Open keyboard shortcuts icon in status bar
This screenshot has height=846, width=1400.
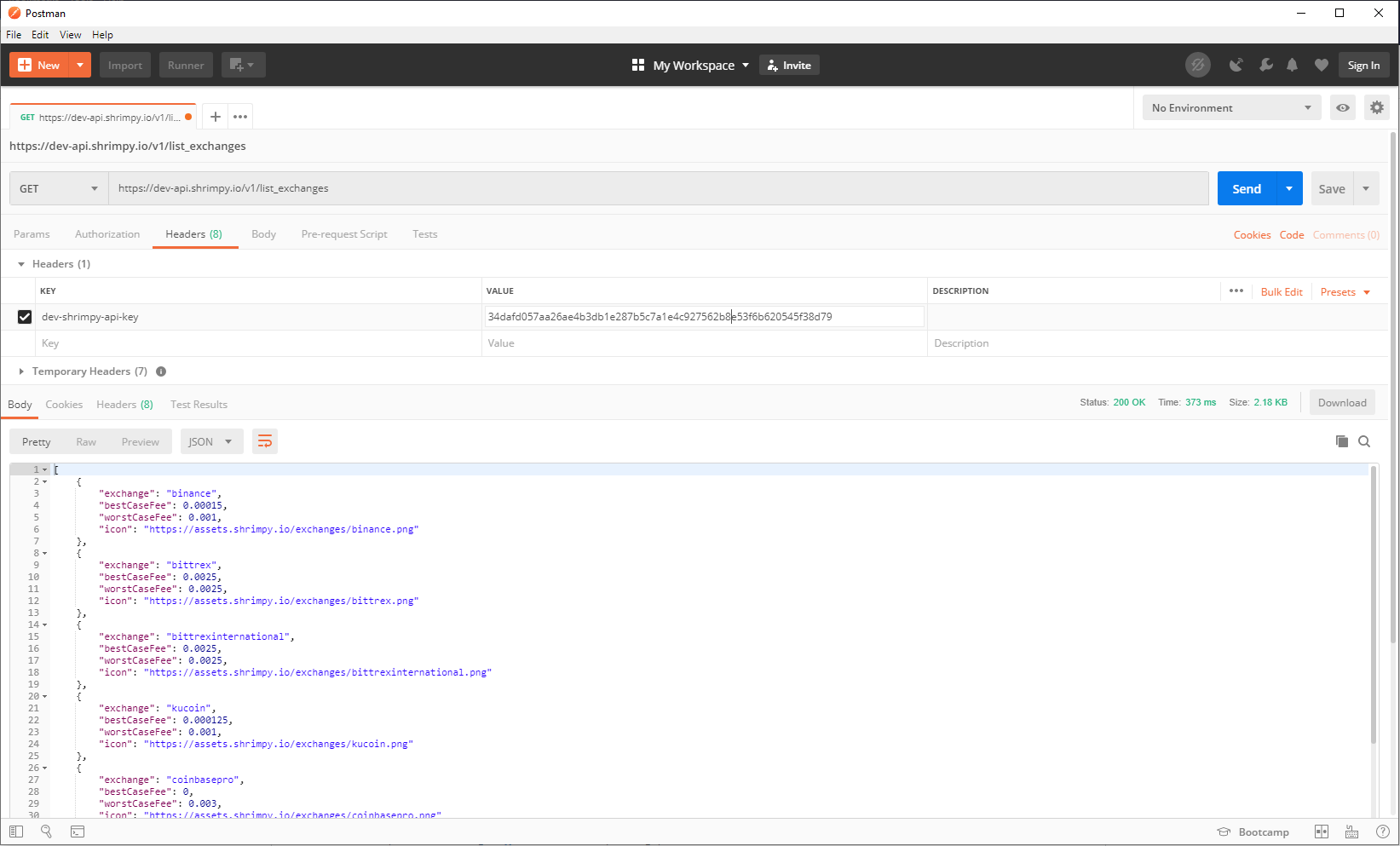coord(1351,832)
